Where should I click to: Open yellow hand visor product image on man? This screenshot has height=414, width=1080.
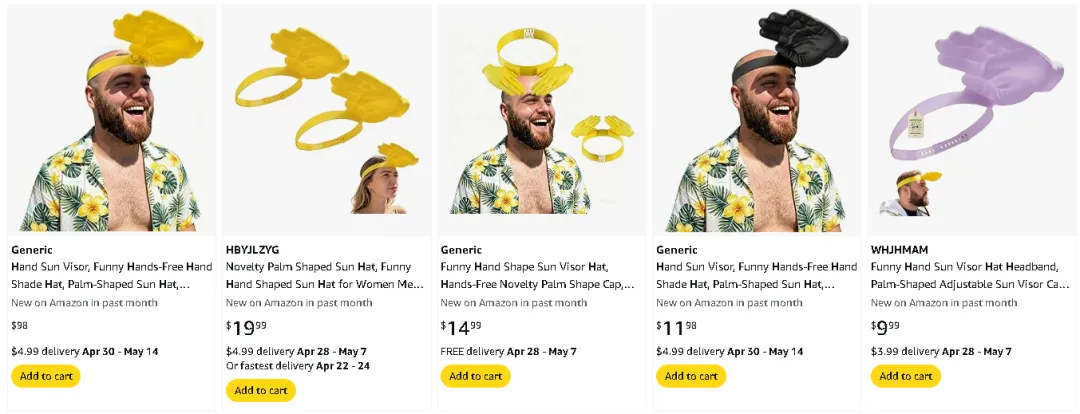tap(112, 120)
